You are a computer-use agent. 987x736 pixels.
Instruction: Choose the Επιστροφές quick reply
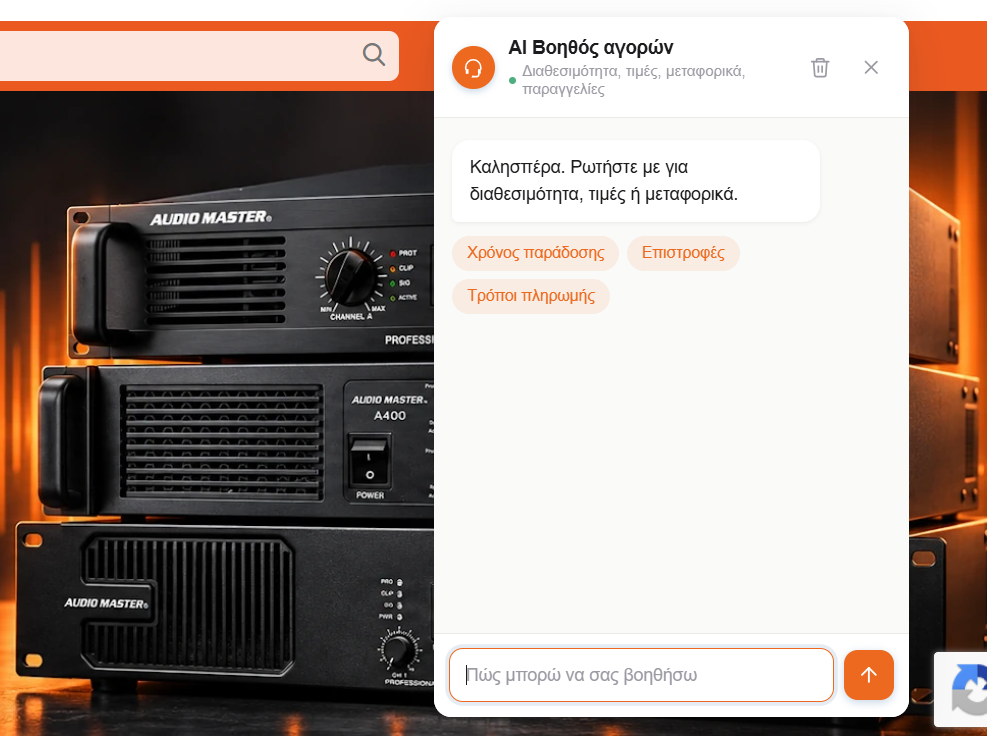[683, 253]
